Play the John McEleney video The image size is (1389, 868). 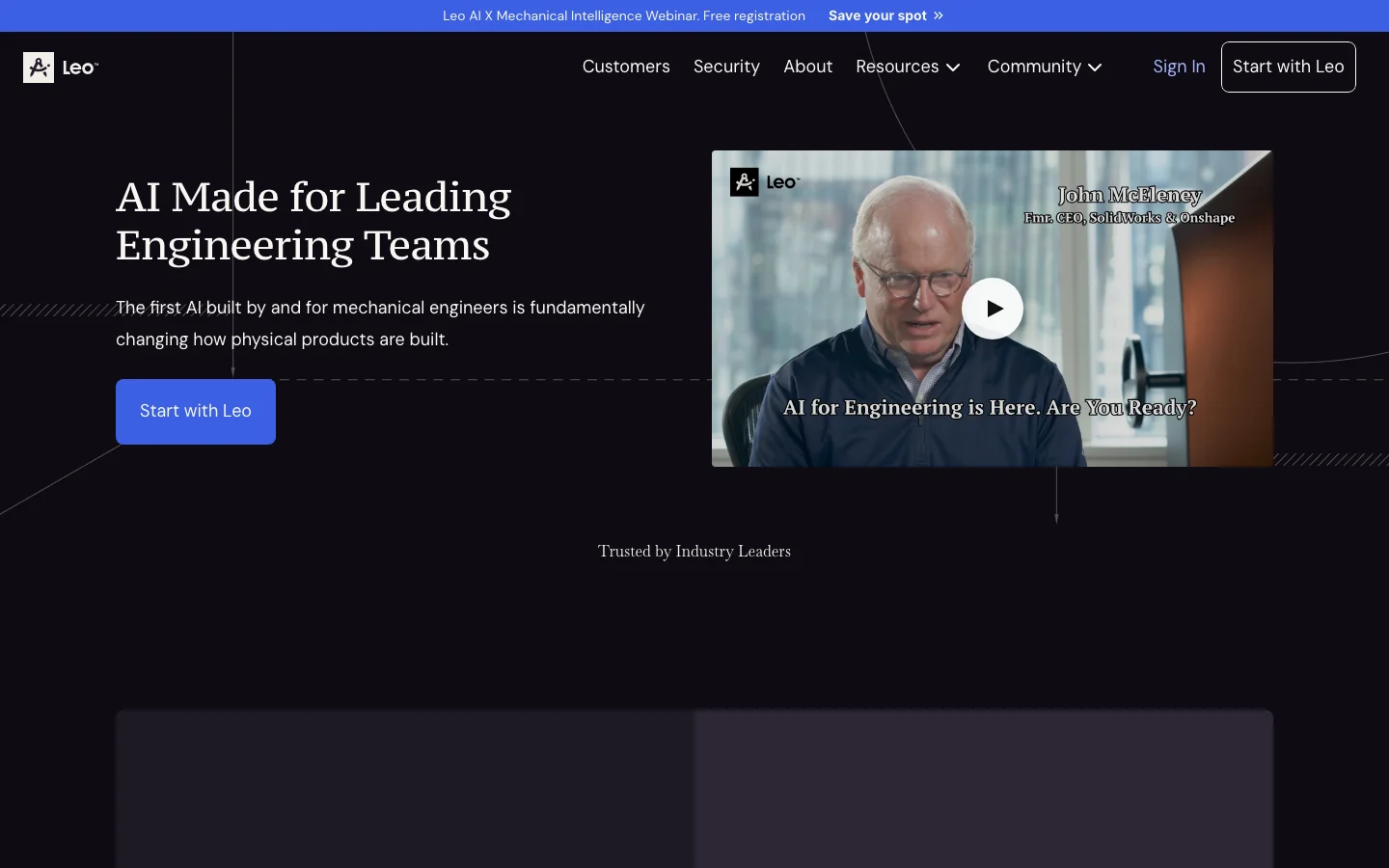click(993, 309)
